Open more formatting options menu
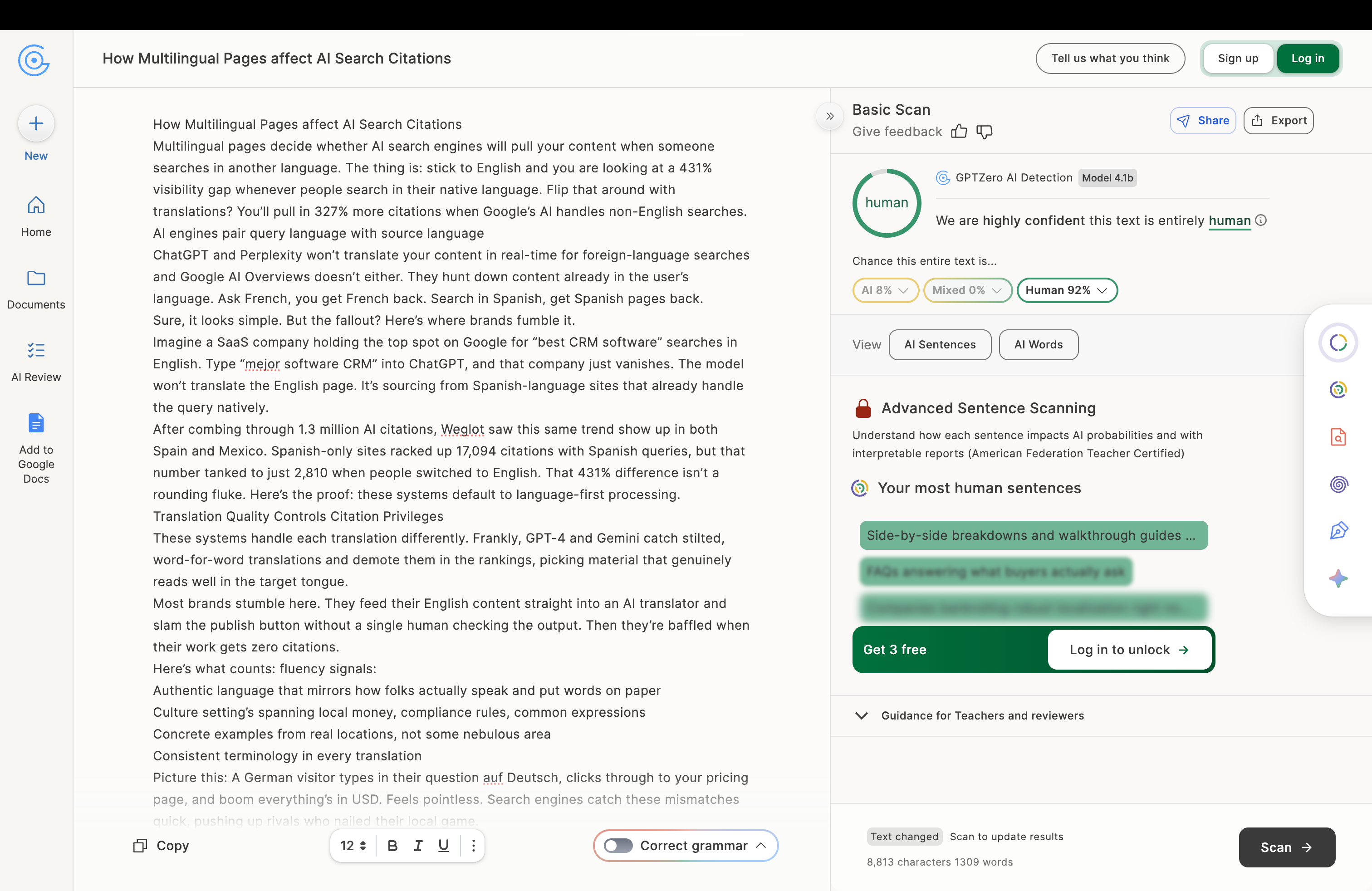This screenshot has height=891, width=1372. point(473,846)
